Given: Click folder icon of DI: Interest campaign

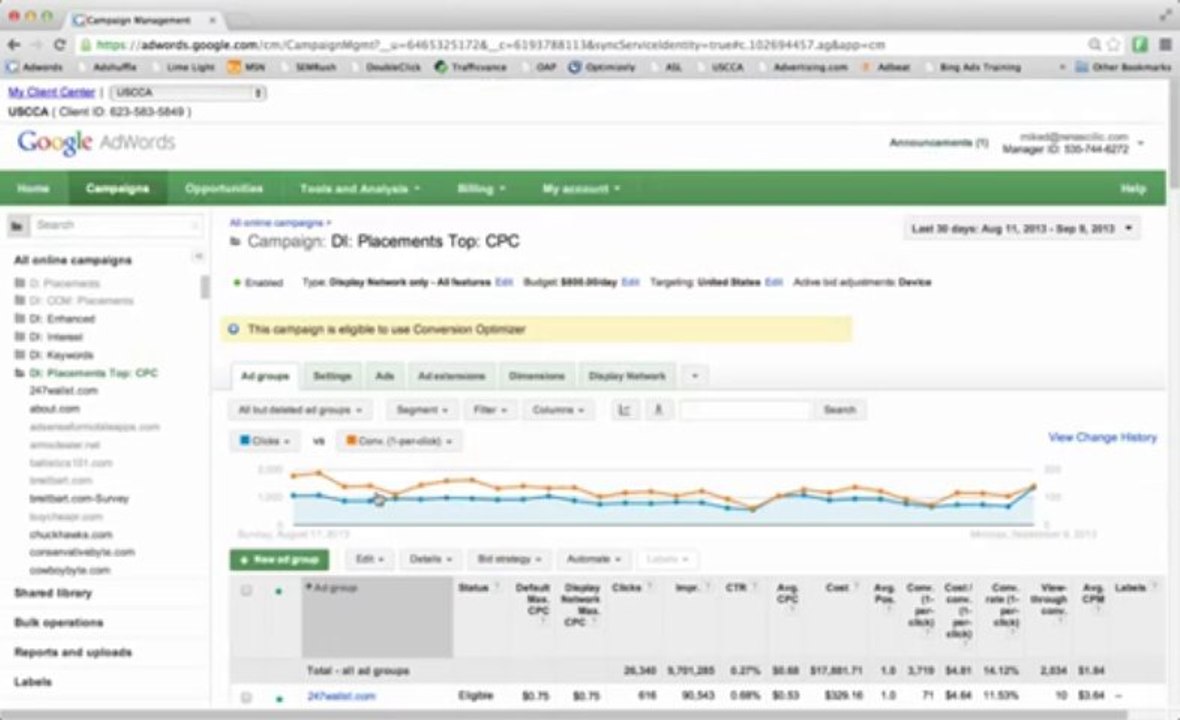Looking at the screenshot, I should click(x=20, y=336).
